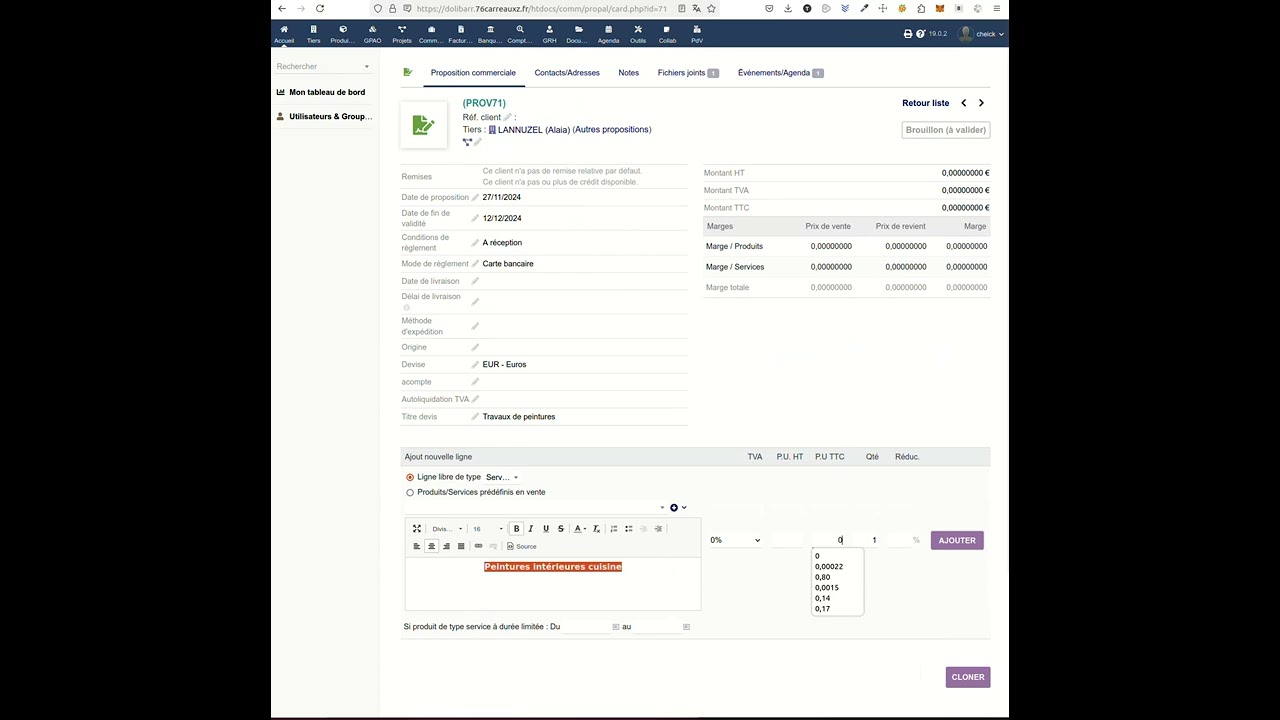The image size is (1280, 720).
Task: Center text in editor
Action: click(x=431, y=546)
